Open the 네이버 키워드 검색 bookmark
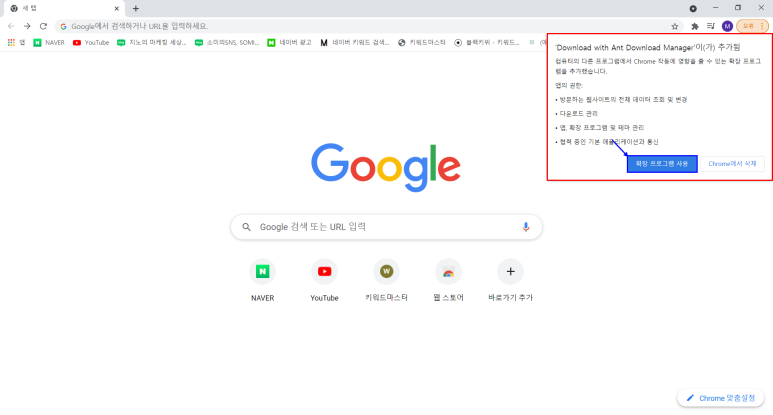 point(354,43)
